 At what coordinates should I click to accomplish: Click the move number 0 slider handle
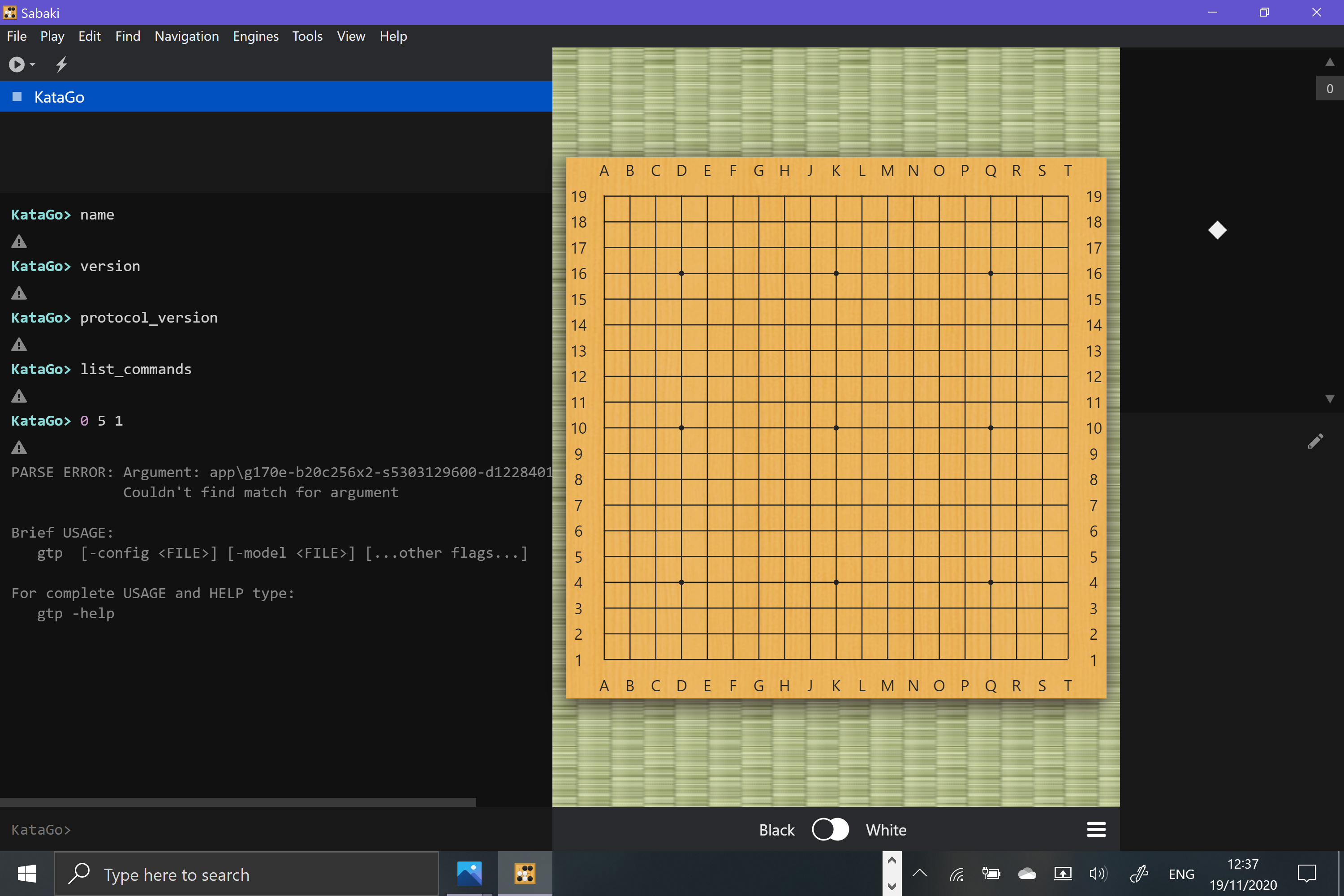pos(1330,89)
